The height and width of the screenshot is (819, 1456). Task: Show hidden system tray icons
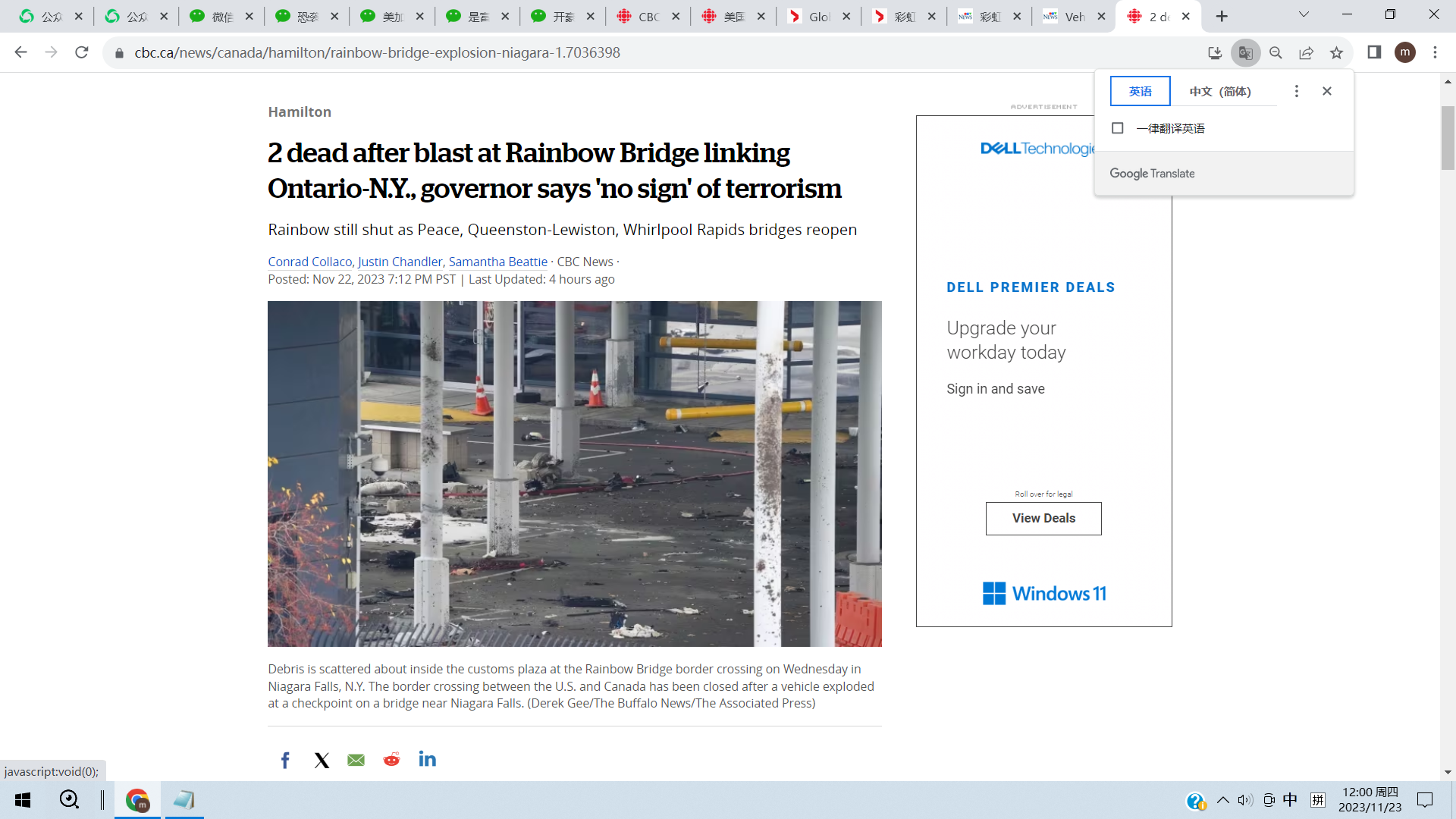coord(1222,800)
